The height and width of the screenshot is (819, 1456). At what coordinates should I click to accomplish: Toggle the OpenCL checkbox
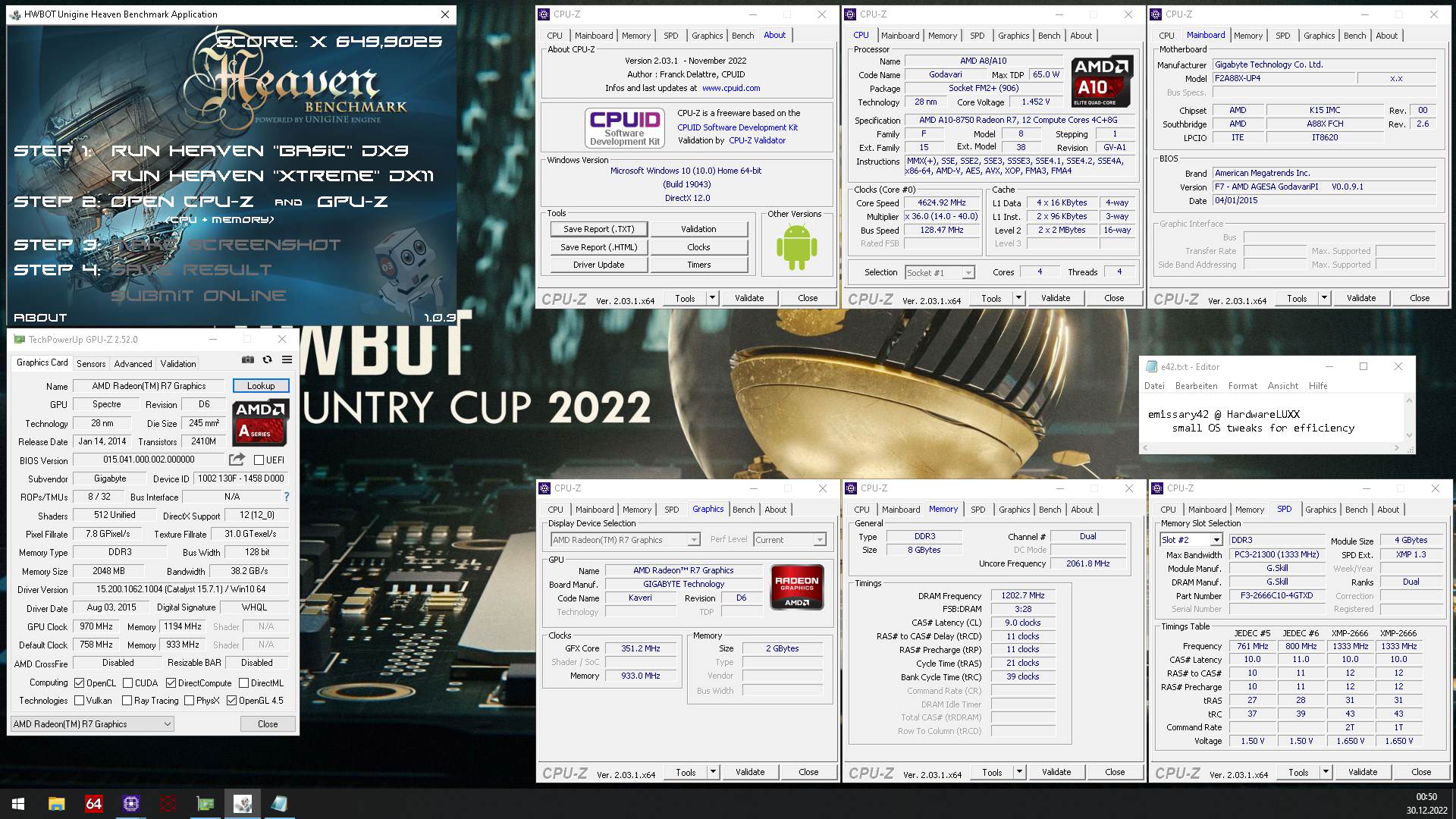point(80,682)
